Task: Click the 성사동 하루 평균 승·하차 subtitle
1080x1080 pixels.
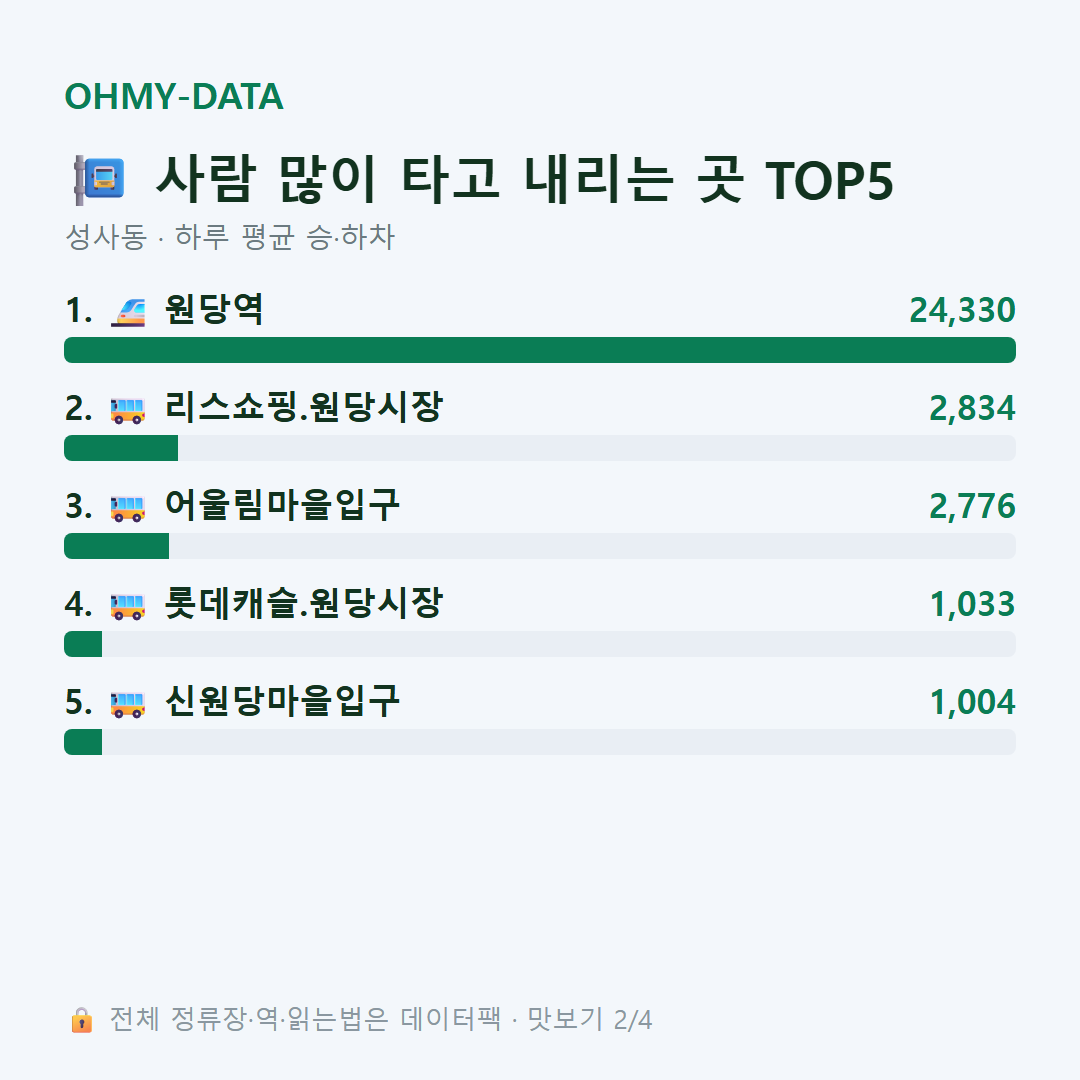Action: [229, 237]
